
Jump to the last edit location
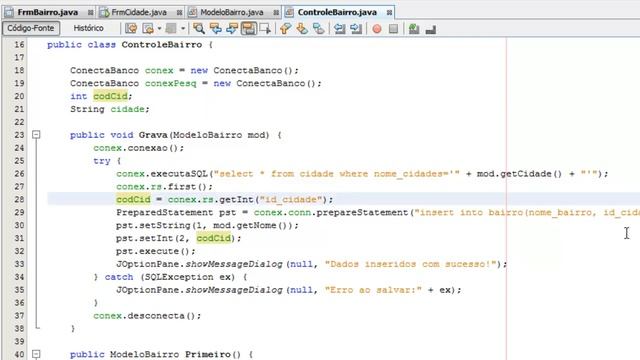131,28
